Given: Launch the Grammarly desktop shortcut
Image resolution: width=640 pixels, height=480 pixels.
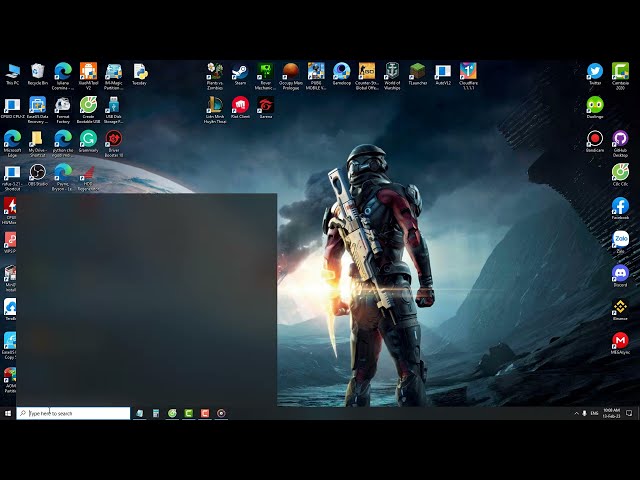Looking at the screenshot, I should pos(88,142).
